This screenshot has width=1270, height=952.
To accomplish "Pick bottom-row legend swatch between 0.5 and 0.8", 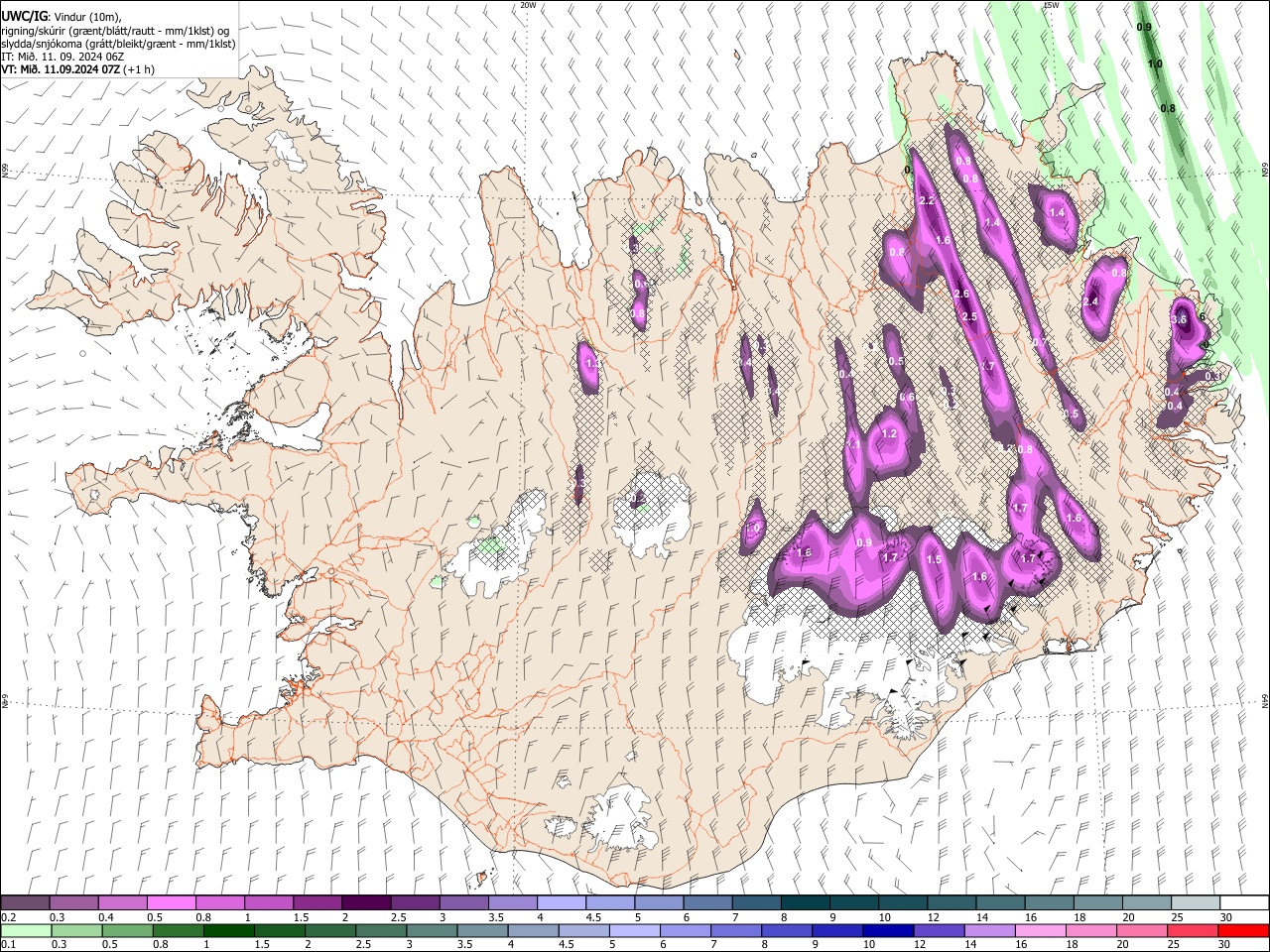I will tap(127, 931).
